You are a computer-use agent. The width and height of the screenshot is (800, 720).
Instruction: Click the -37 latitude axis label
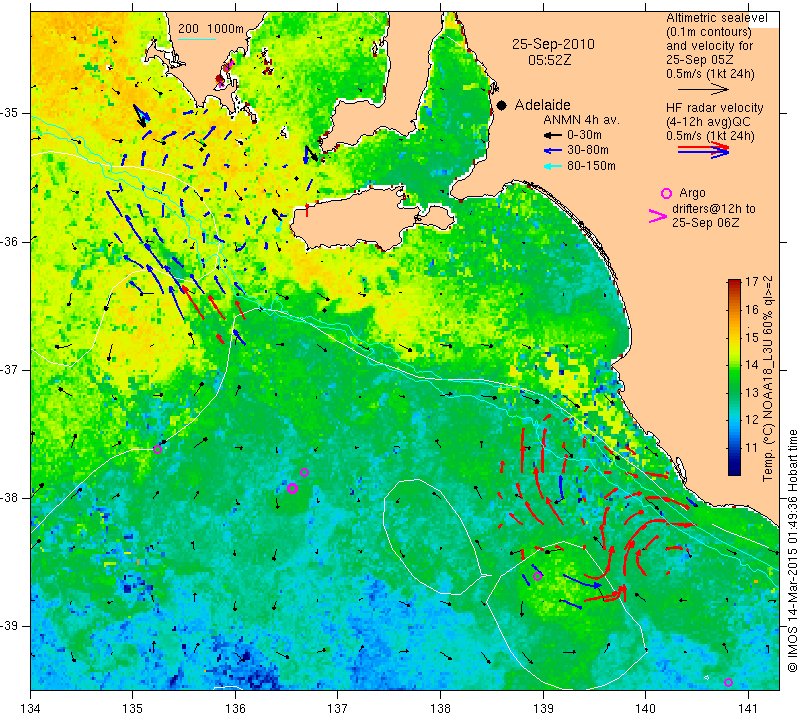tap(9, 369)
